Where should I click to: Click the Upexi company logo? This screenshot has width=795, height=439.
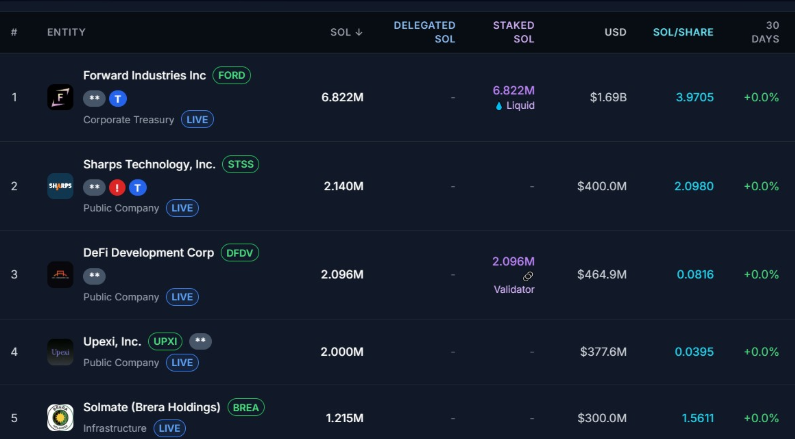tap(60, 352)
